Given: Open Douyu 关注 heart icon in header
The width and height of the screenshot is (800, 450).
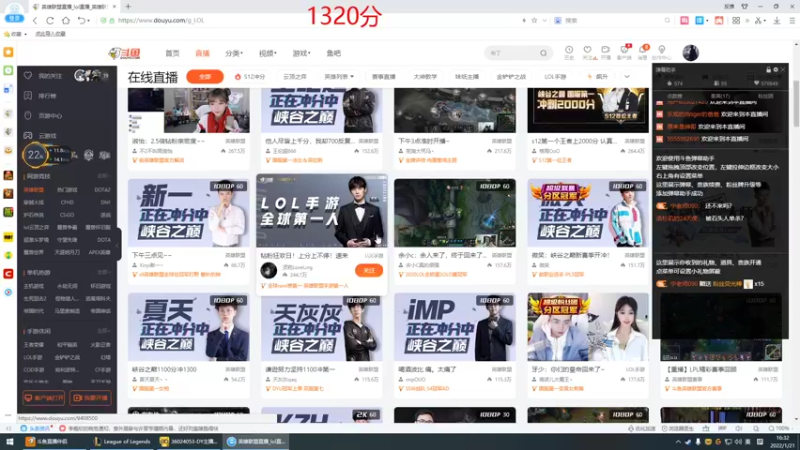Looking at the screenshot, I should tap(588, 52).
